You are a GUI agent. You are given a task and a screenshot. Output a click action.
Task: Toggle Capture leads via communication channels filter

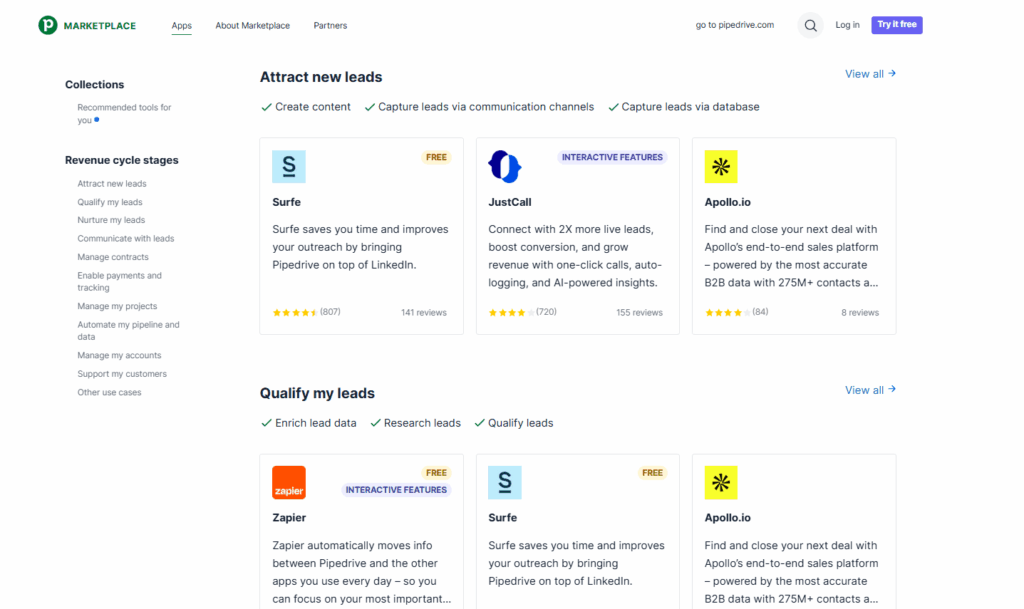click(x=479, y=107)
